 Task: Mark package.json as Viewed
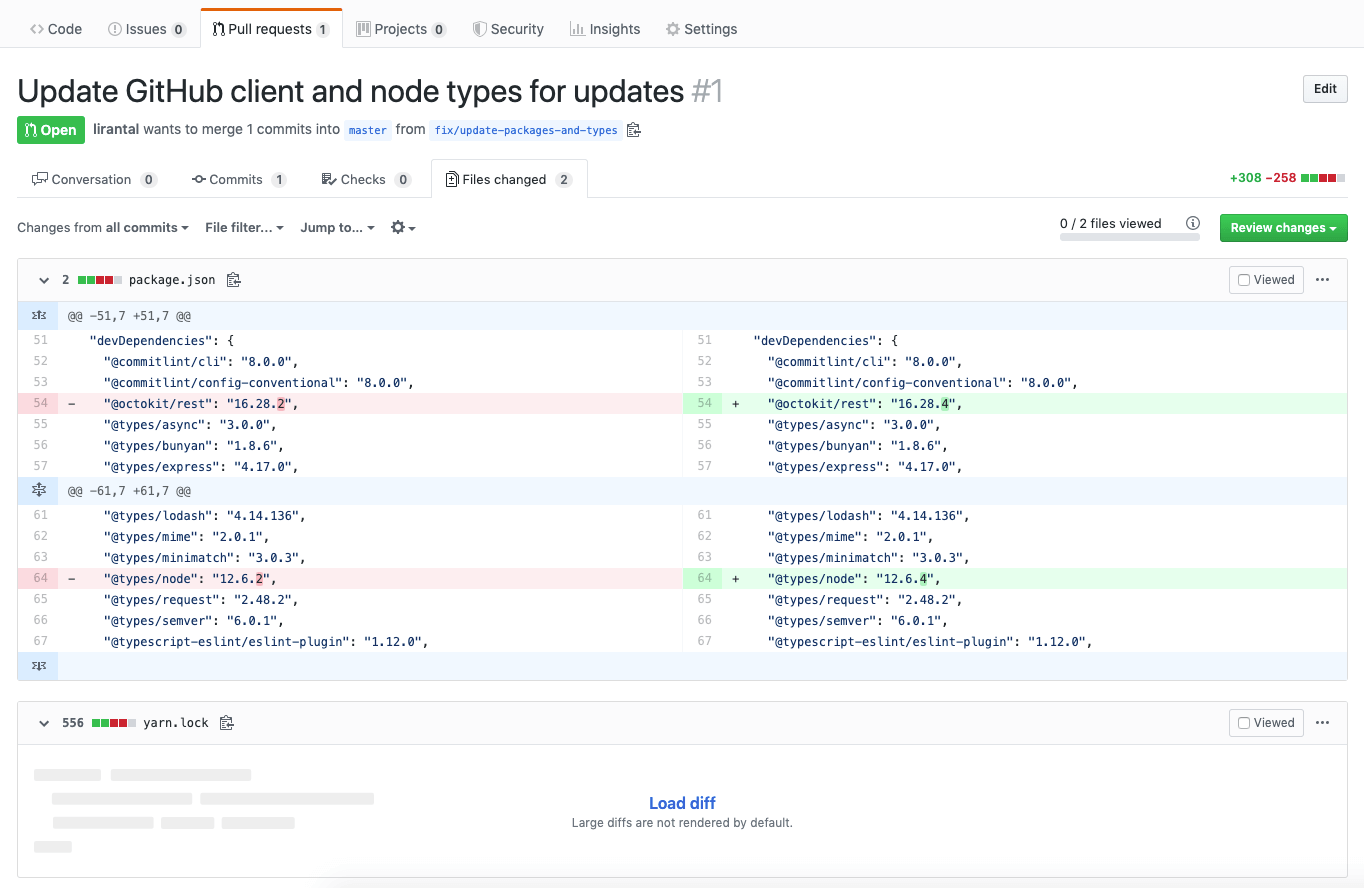click(x=1266, y=280)
